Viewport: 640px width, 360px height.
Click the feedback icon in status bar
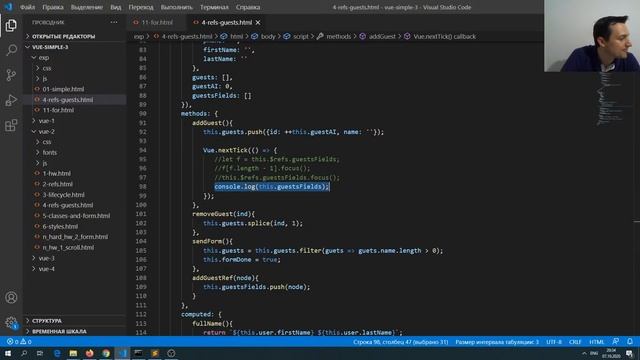click(616, 342)
